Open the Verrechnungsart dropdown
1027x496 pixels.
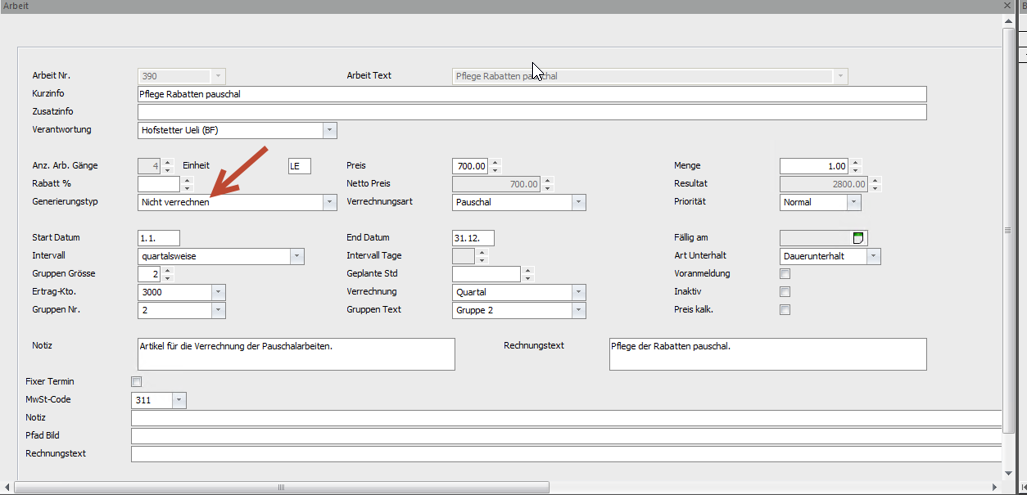coord(578,202)
